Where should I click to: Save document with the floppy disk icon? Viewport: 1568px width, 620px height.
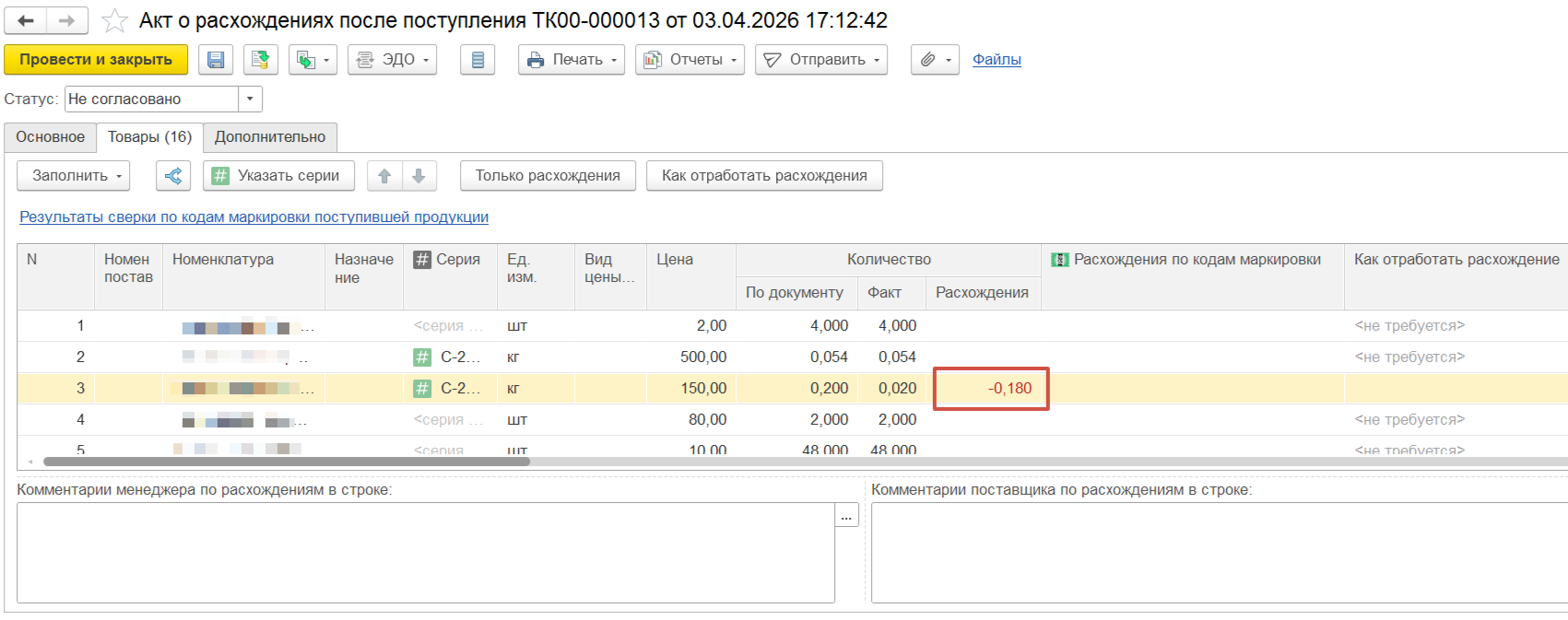[216, 60]
